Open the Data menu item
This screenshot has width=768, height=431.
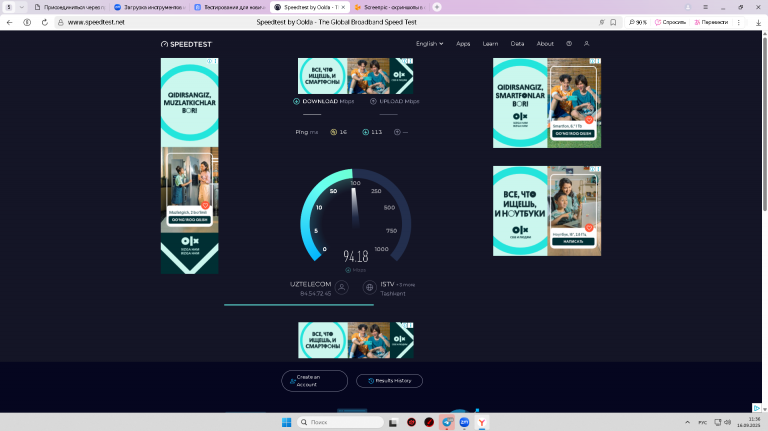(x=517, y=44)
